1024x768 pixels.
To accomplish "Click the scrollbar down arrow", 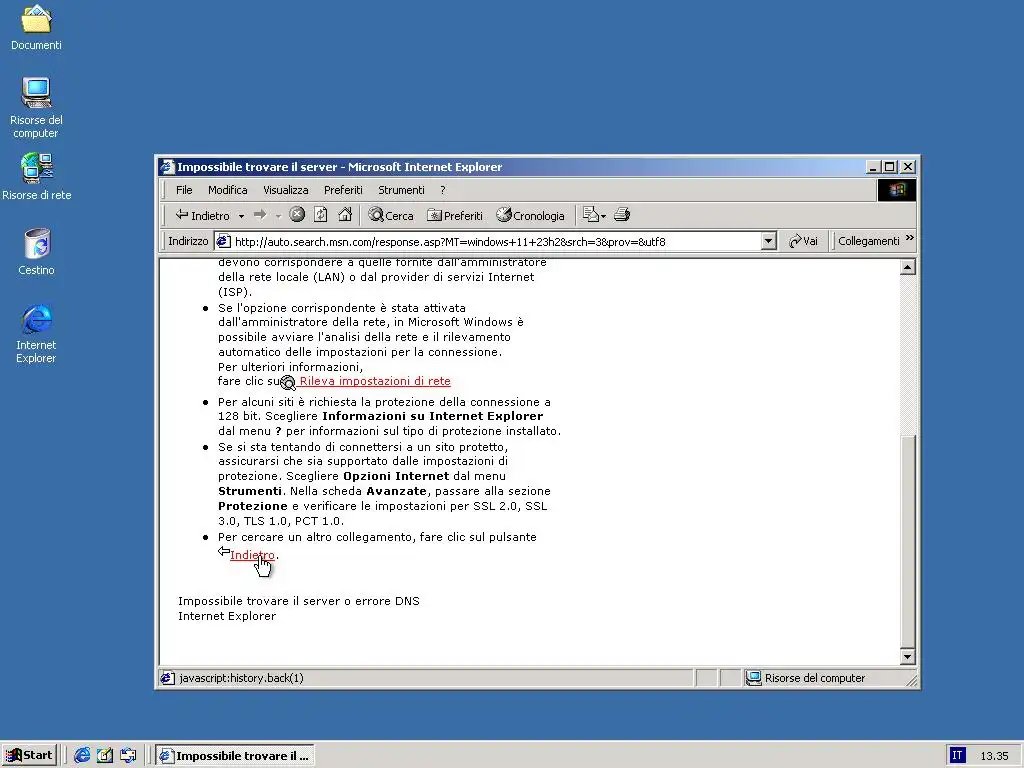I will (907, 656).
